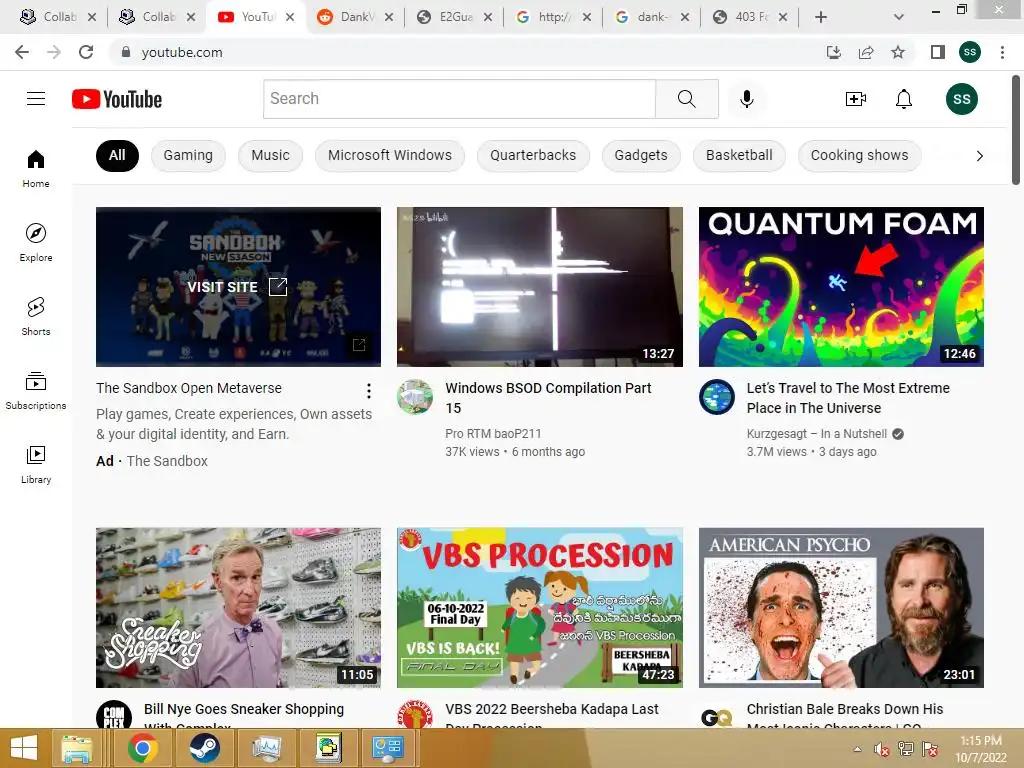
Task: Open the Pro RTM baoP211 channel avatar
Action: click(x=415, y=397)
